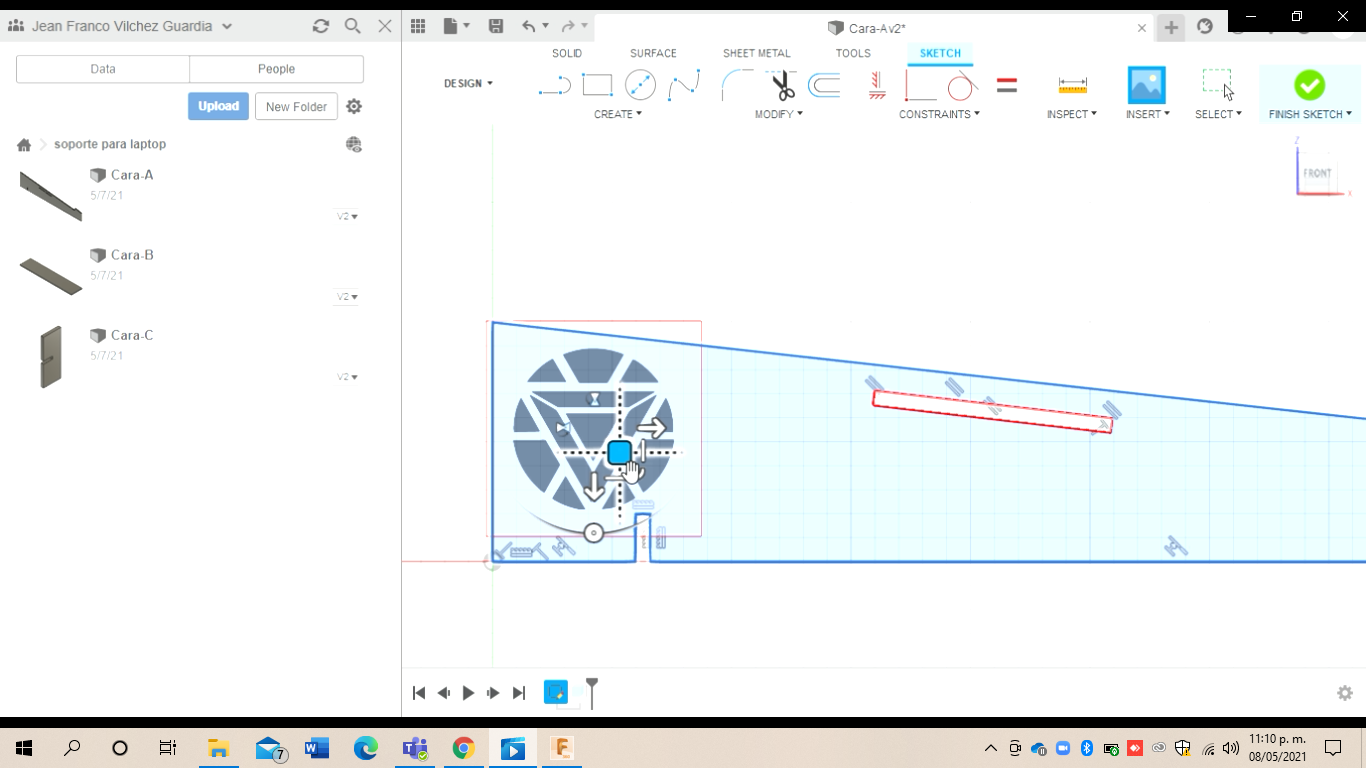This screenshot has height=768, width=1366.
Task: Expand the INSPECT dropdown menu
Action: (1072, 114)
